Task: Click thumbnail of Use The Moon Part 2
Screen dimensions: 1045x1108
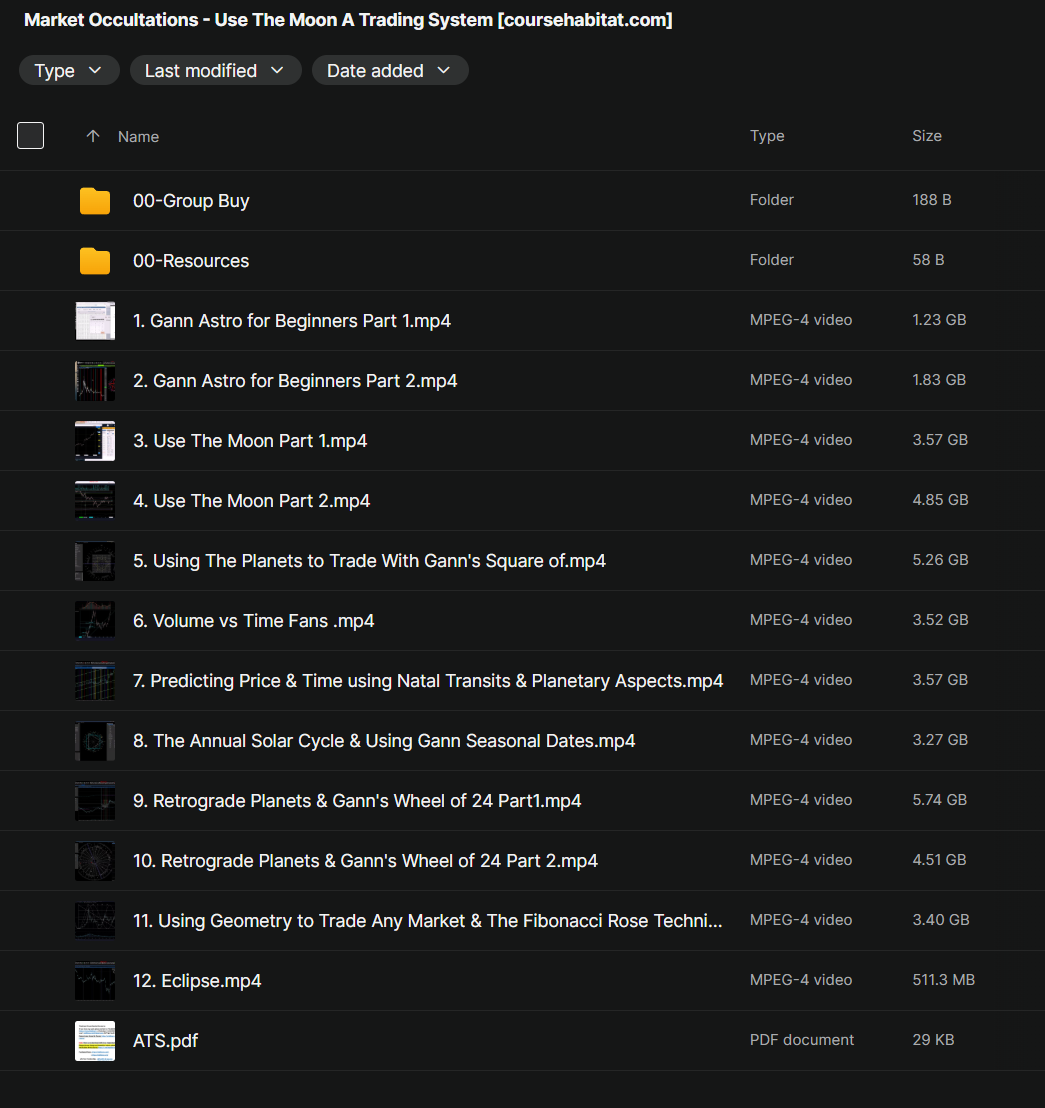Action: [x=95, y=501]
